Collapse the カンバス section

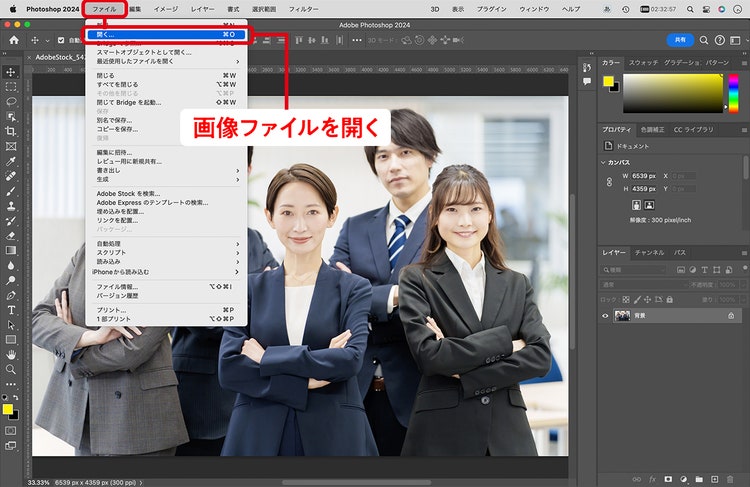[x=603, y=163]
